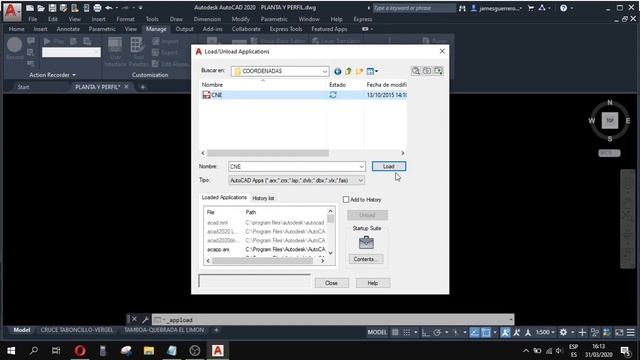
Task: Click the Close button in dialog
Action: 331,283
